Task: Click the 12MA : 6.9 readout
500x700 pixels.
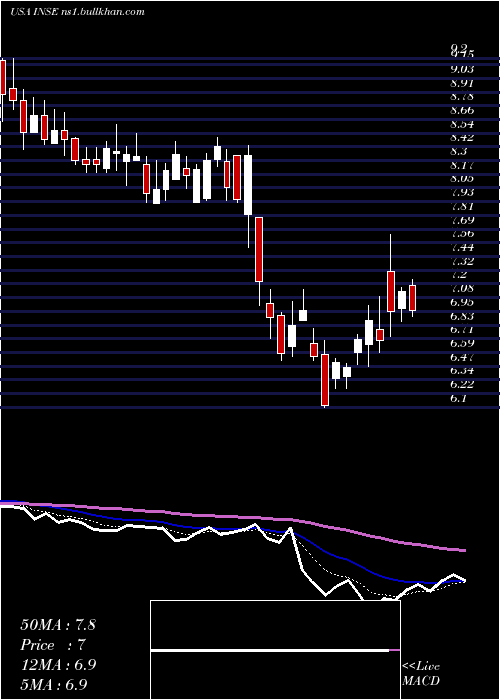Action: pos(58,665)
